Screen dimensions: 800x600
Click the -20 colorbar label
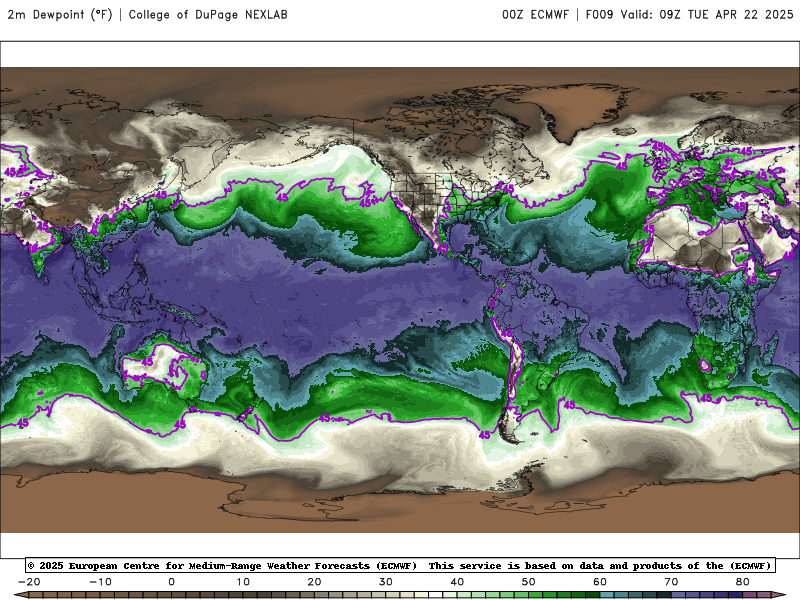(x=29, y=582)
